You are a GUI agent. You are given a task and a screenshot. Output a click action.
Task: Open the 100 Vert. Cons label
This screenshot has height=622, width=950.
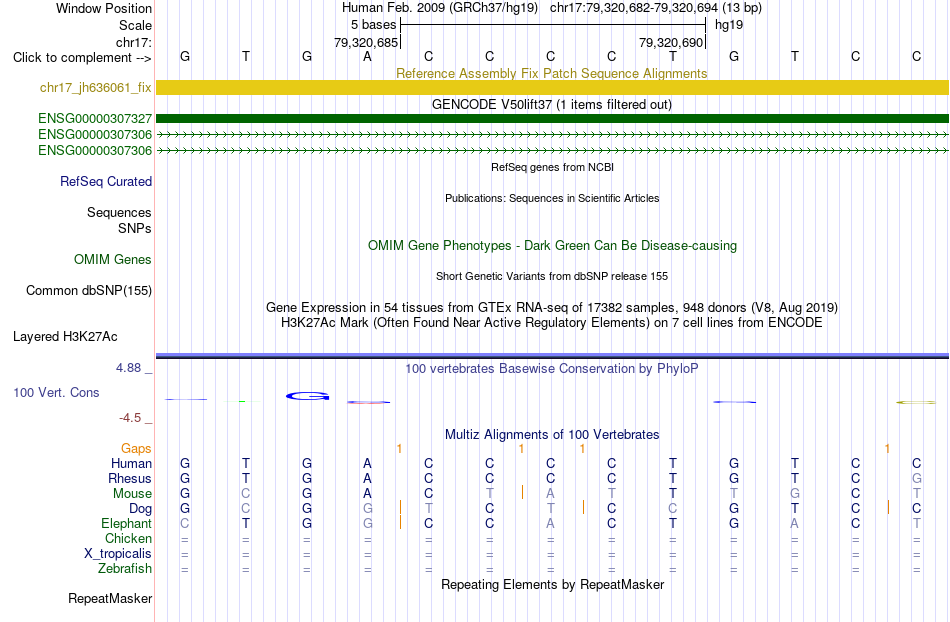click(56, 392)
